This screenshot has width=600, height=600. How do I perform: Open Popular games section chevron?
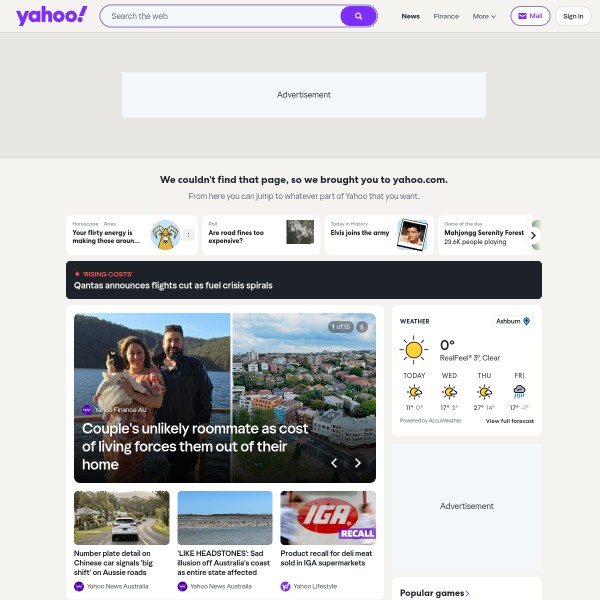[467, 593]
